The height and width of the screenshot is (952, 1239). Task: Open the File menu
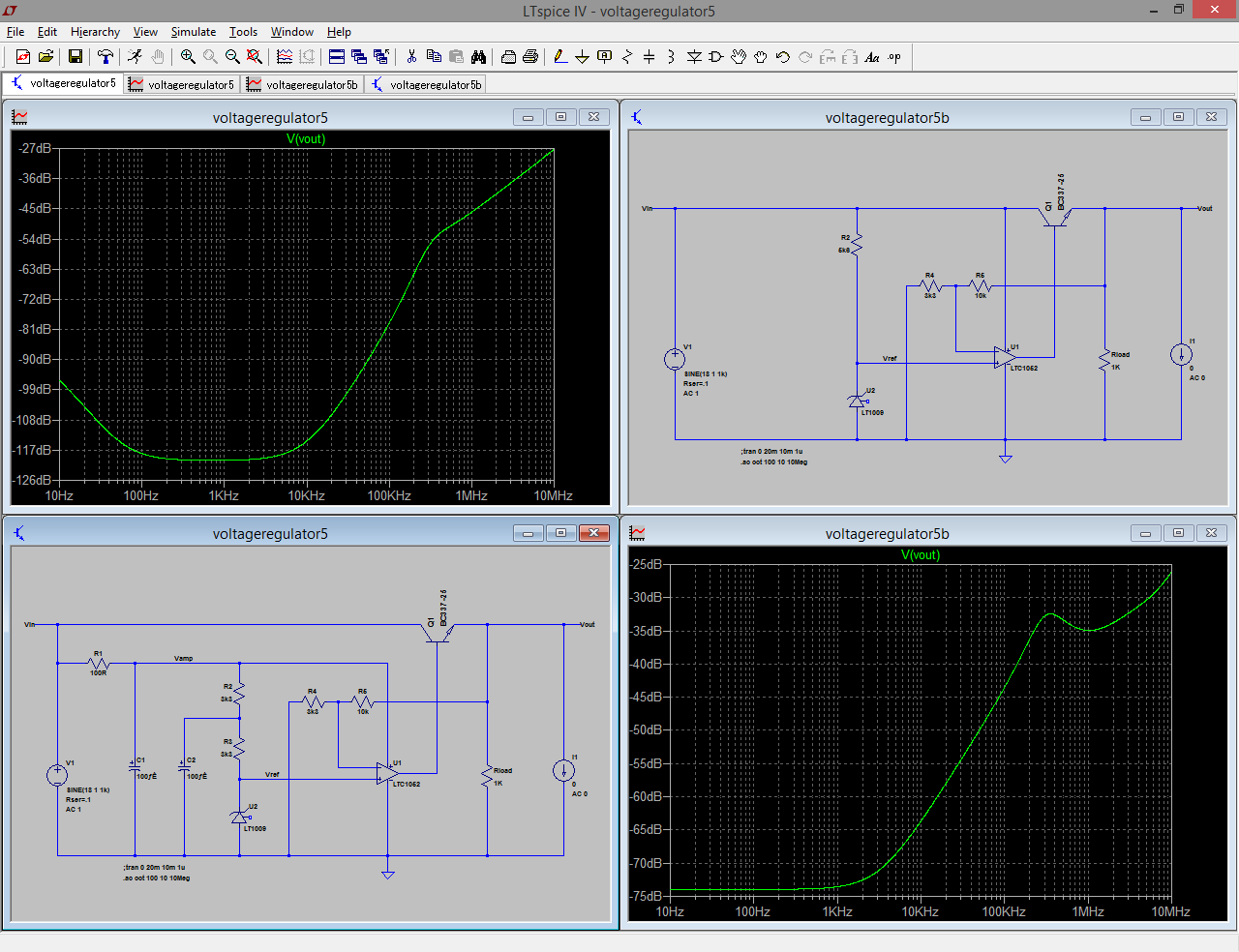tap(15, 32)
